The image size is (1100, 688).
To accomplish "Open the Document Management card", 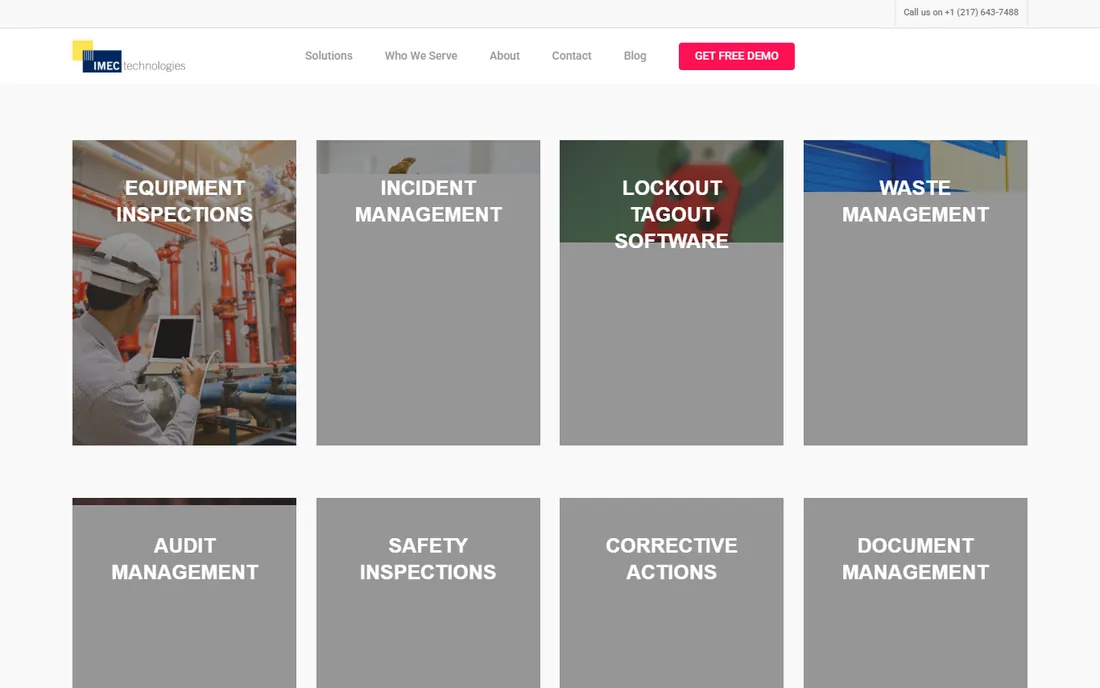I will click(x=915, y=593).
